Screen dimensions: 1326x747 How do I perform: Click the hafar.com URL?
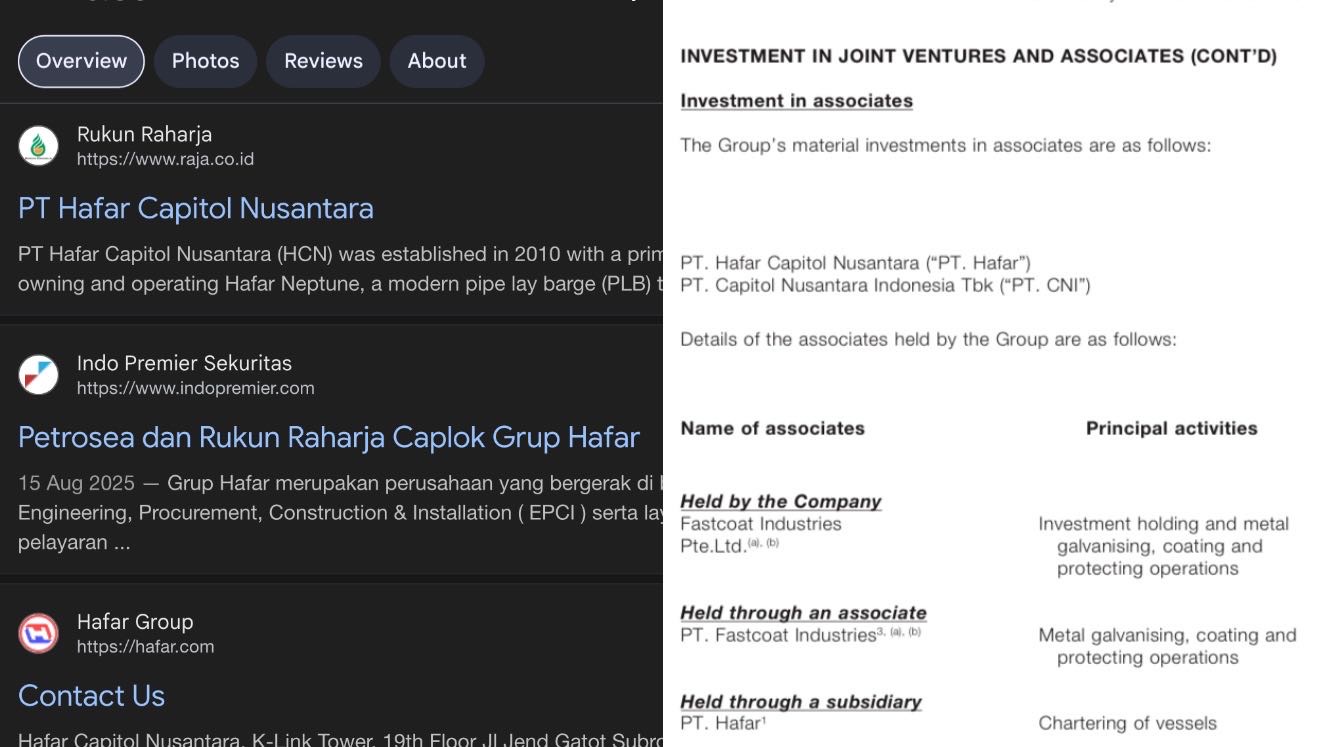click(145, 646)
